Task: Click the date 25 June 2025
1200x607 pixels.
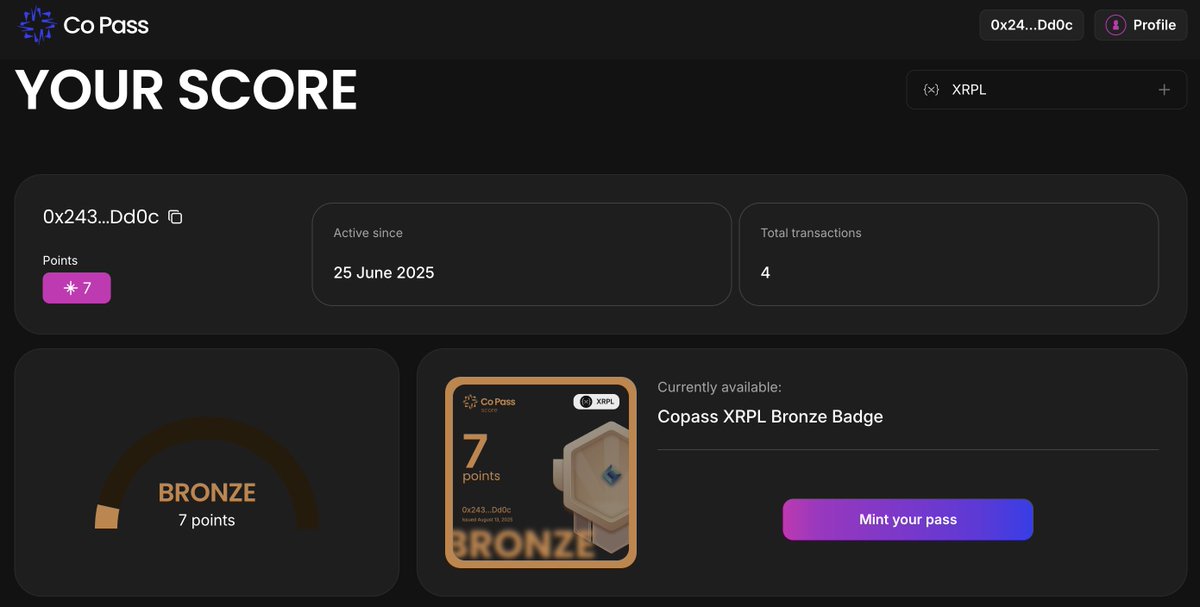Action: [x=384, y=272]
